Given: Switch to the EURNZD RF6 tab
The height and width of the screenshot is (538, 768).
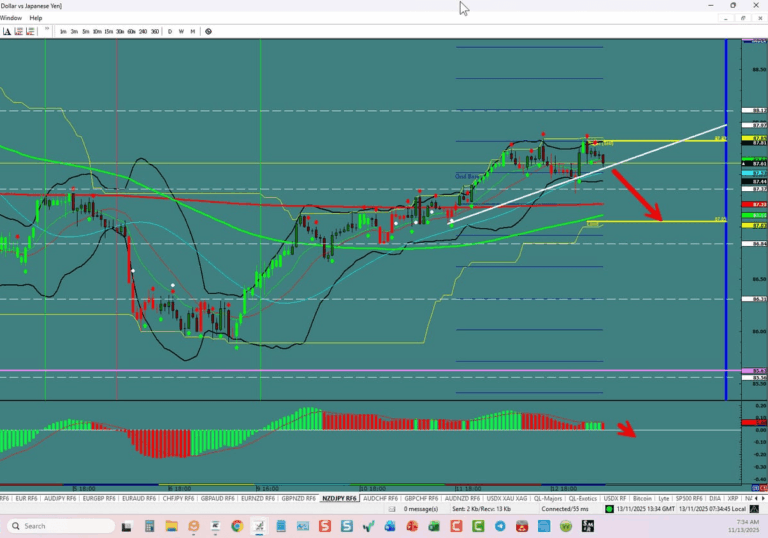Looking at the screenshot, I should tap(258, 498).
